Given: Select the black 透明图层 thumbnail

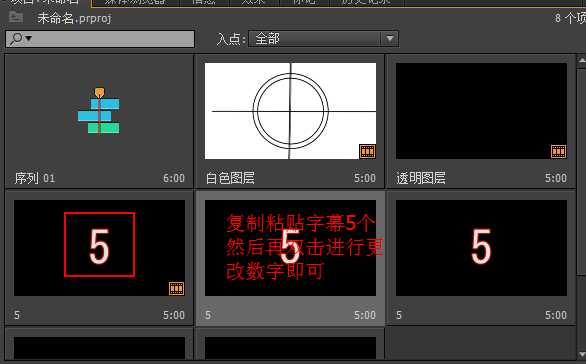Looking at the screenshot, I should (x=481, y=111).
